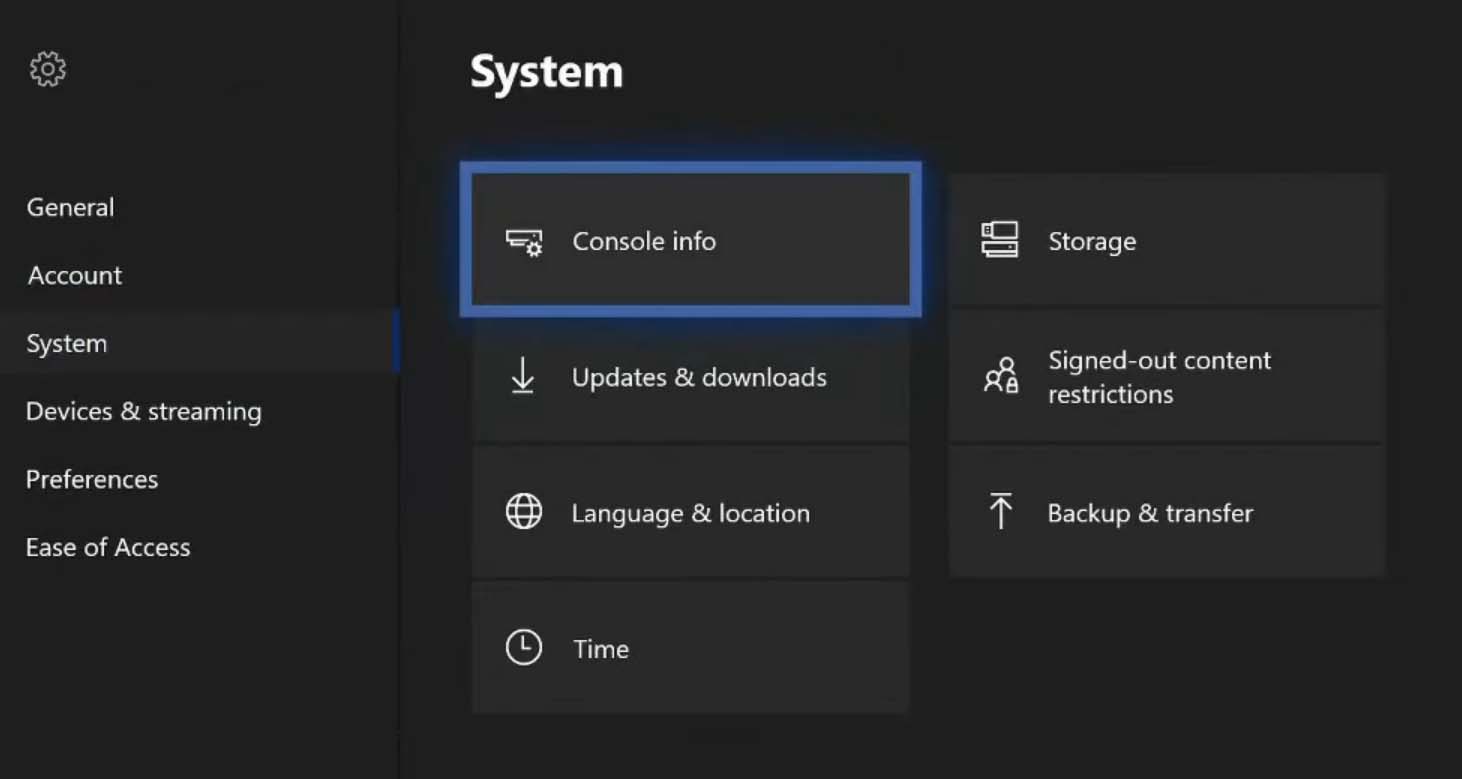Click the Console info gear icon
Image resolution: width=1462 pixels, height=779 pixels.
(524, 242)
